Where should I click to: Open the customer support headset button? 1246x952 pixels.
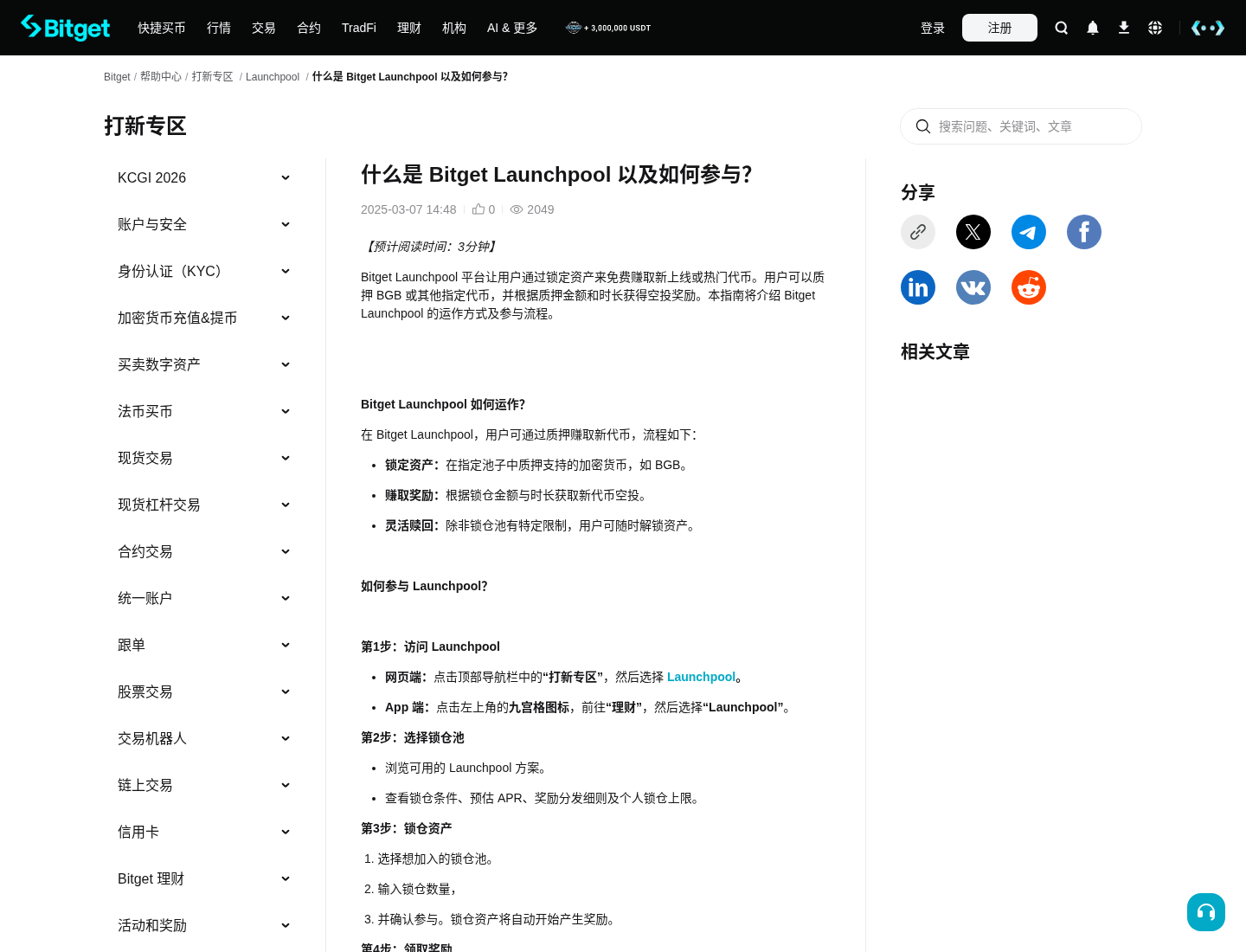(x=1206, y=912)
